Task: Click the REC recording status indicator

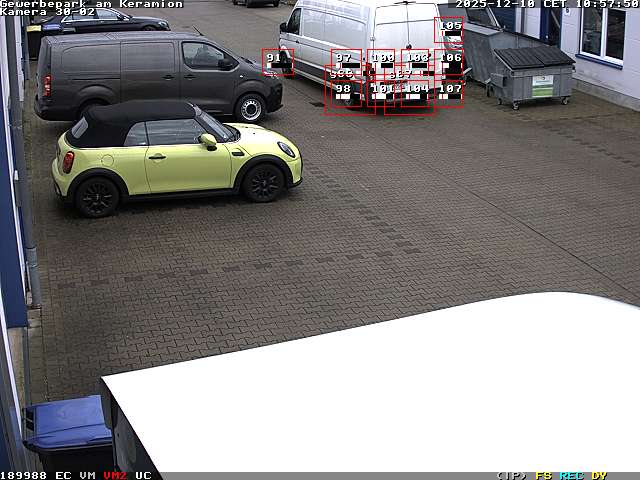Action: point(572,475)
